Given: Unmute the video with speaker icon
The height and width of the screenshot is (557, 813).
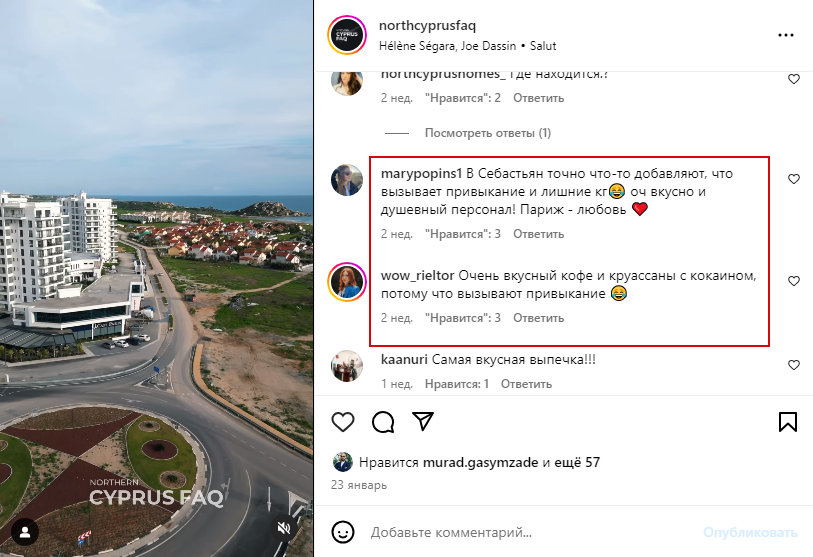Looking at the screenshot, I should (x=284, y=528).
